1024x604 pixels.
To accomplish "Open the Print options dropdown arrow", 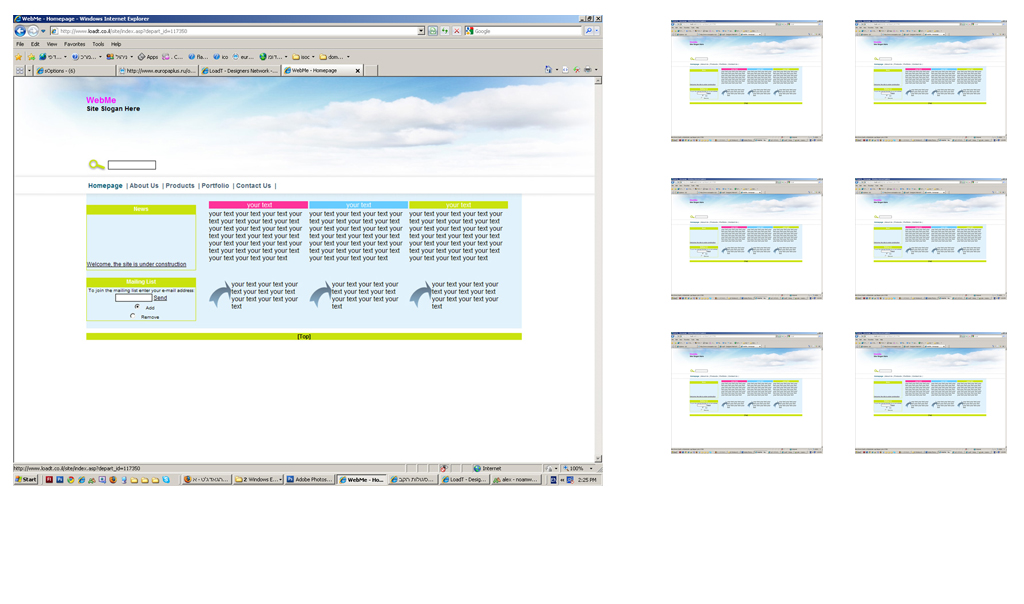I will pyautogui.click(x=596, y=69).
